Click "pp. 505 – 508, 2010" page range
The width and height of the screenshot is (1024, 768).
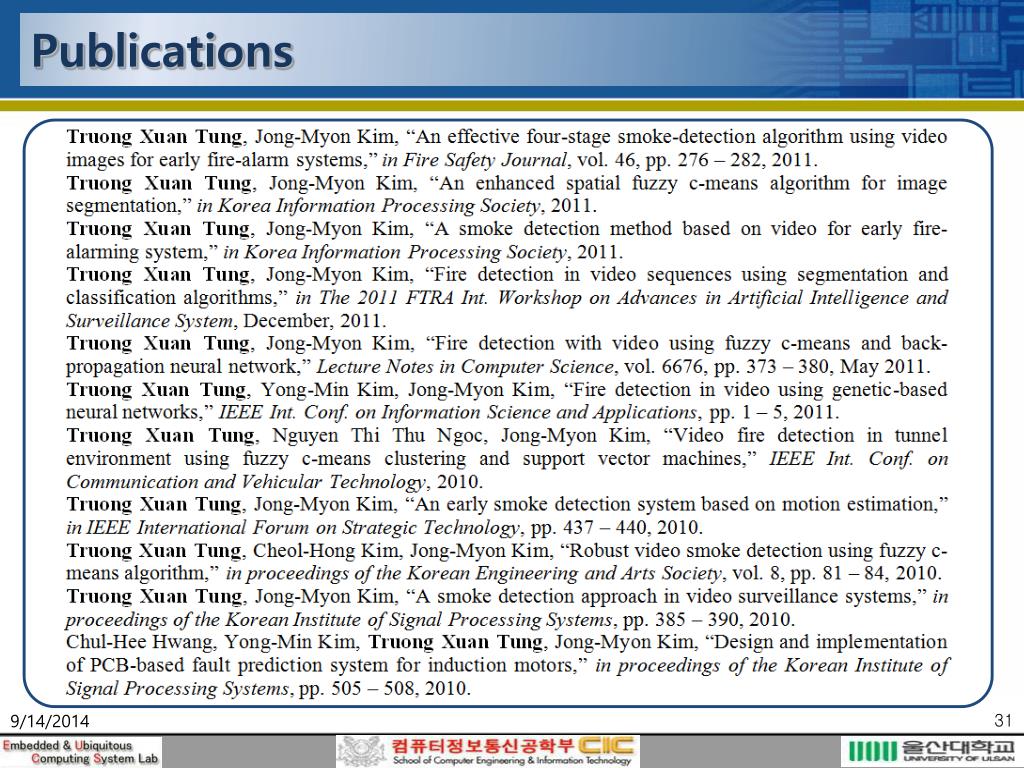(x=384, y=688)
